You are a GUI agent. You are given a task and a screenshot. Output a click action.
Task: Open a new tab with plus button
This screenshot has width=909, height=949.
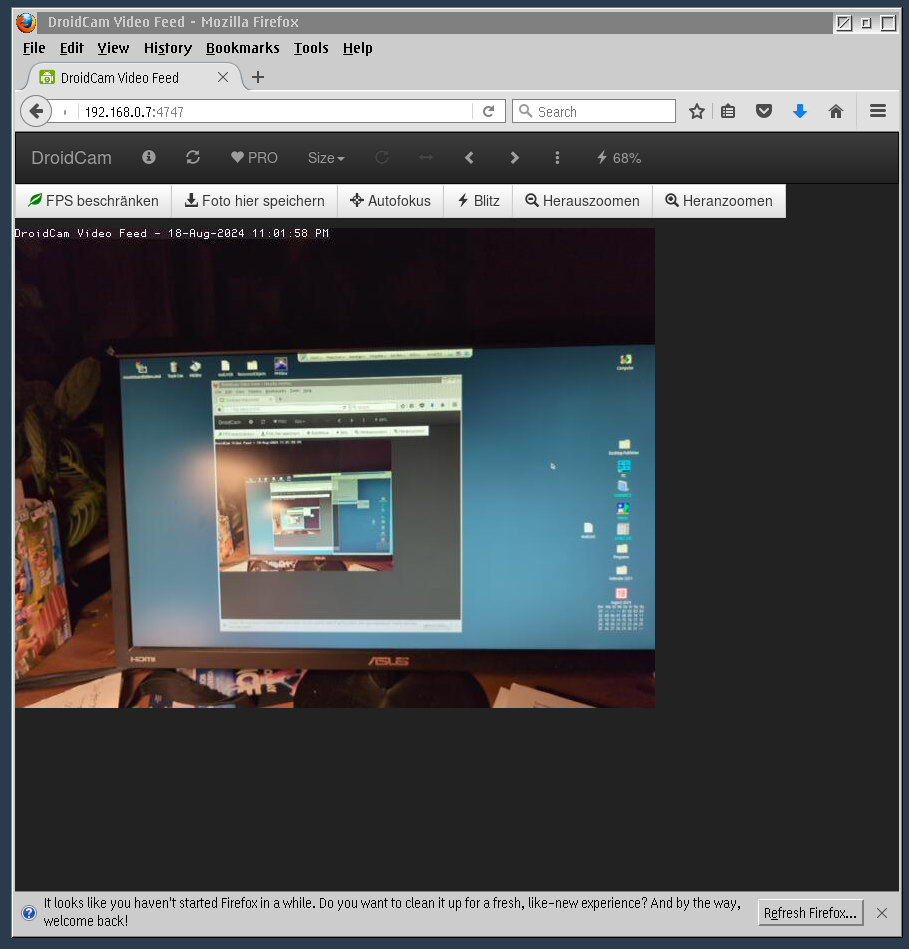point(258,77)
